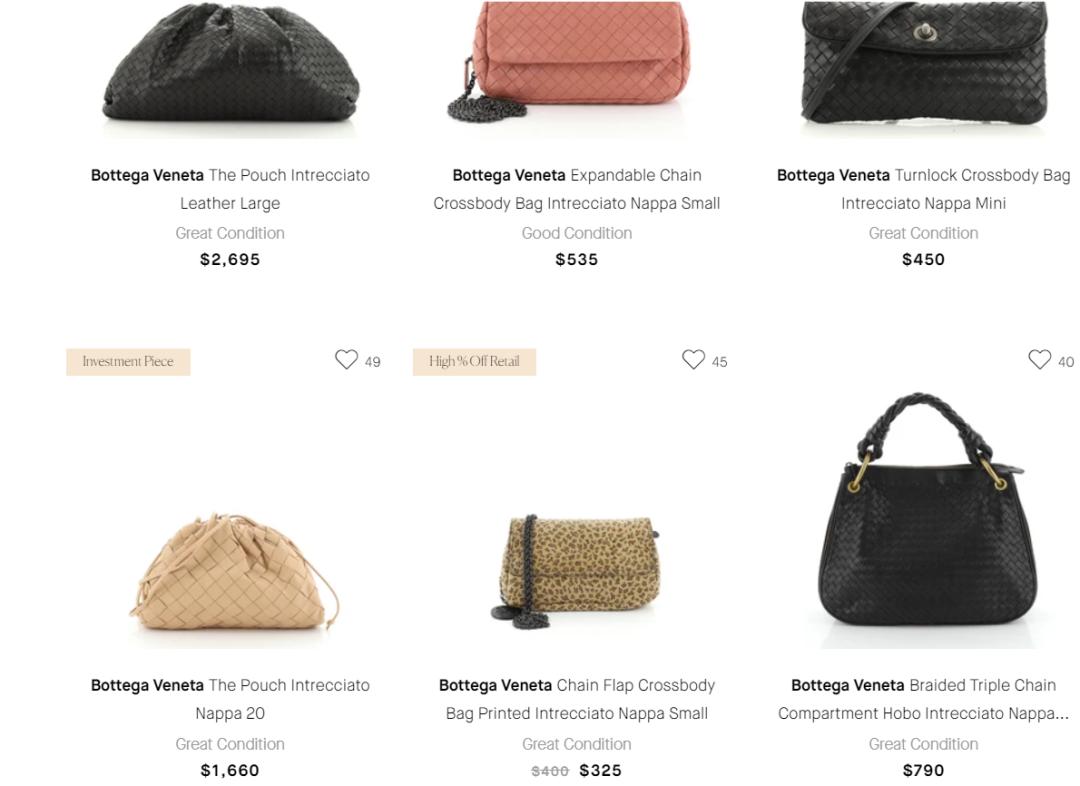The width and height of the screenshot is (1080, 786).
Task: Open leopard print Chain Flap Crossbody image
Action: coord(576,570)
